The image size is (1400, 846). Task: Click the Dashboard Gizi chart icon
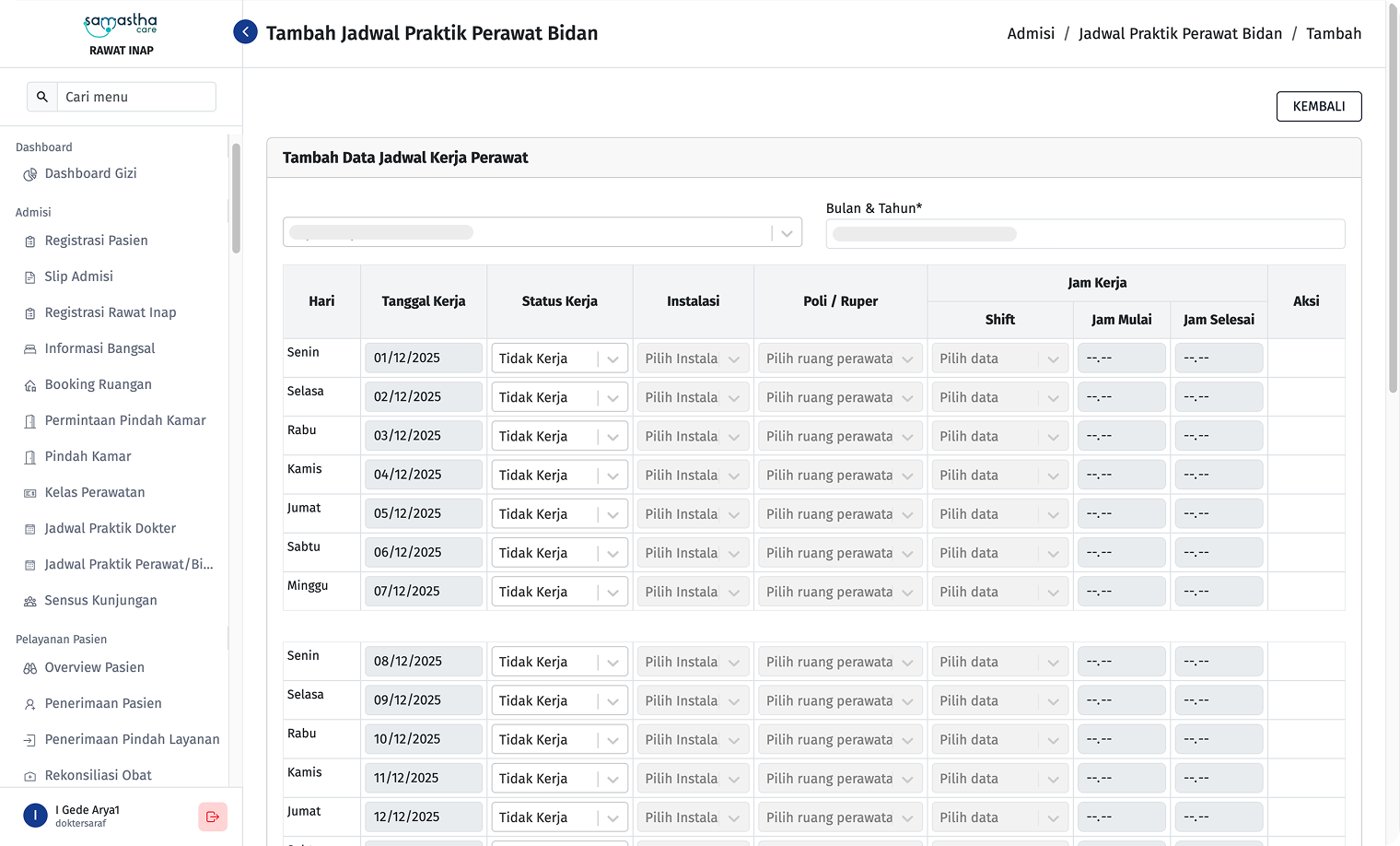point(30,174)
